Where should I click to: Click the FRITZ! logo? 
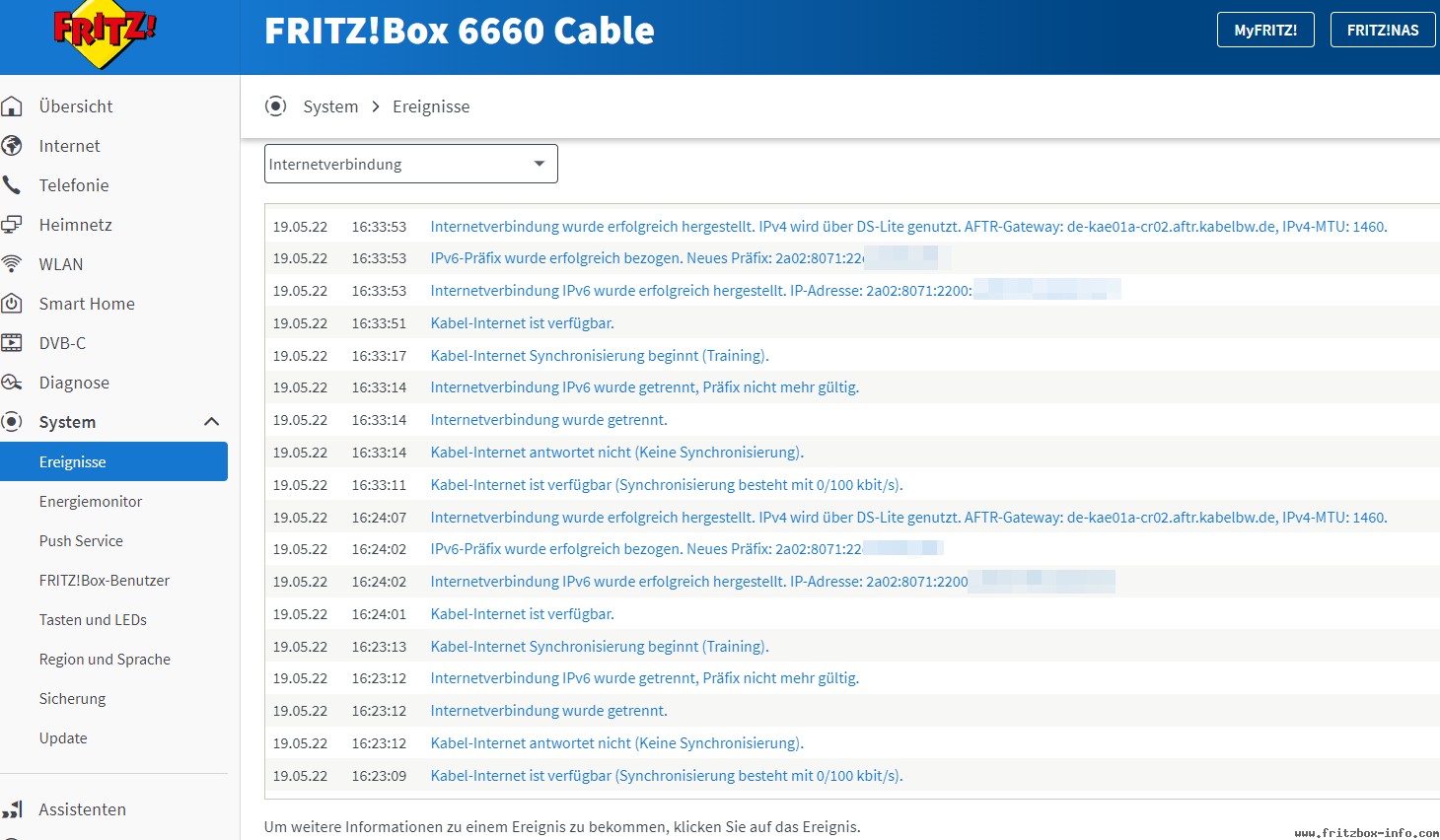click(x=104, y=35)
